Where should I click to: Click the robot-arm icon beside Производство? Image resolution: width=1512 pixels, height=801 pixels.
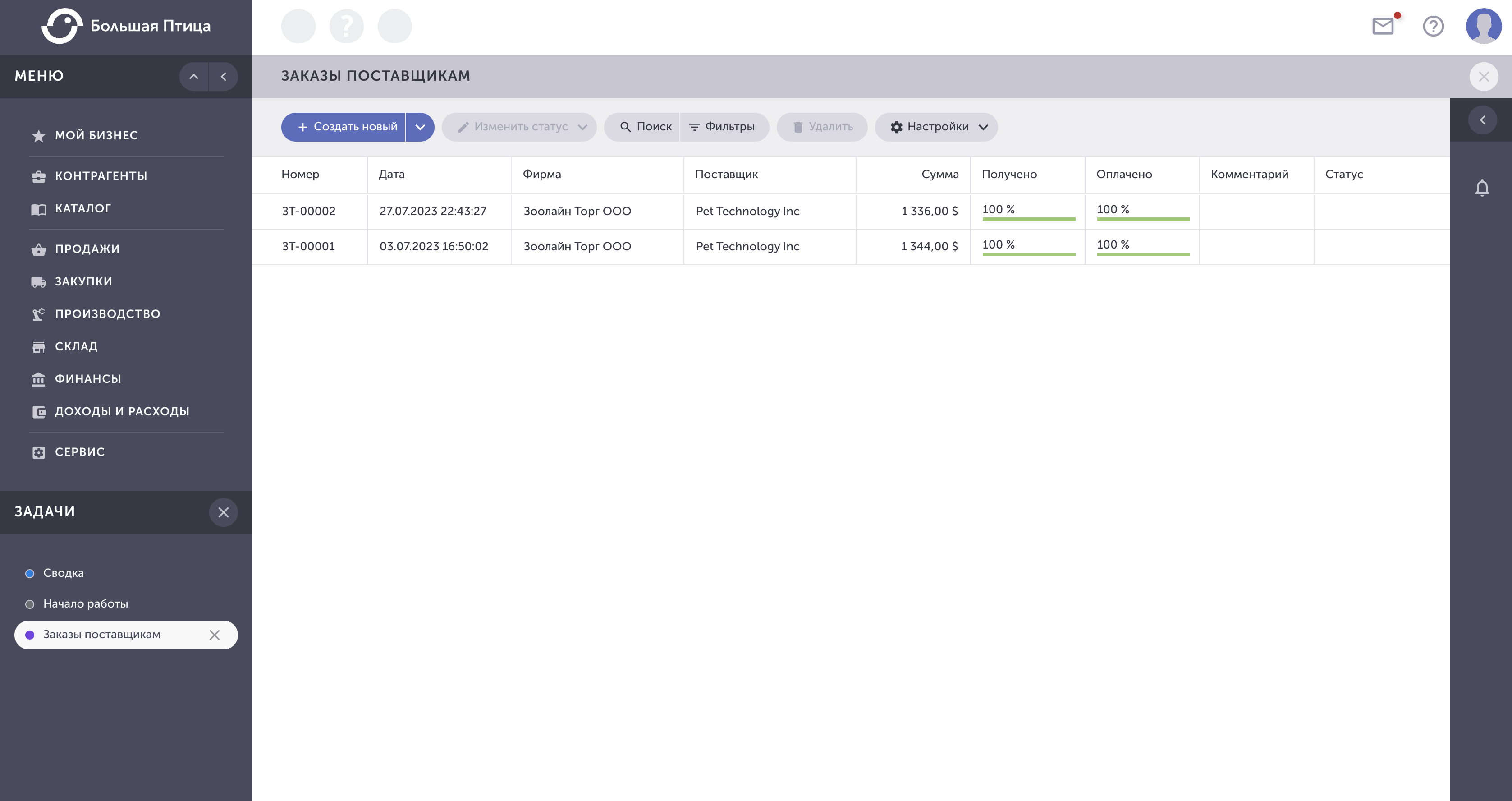(39, 315)
